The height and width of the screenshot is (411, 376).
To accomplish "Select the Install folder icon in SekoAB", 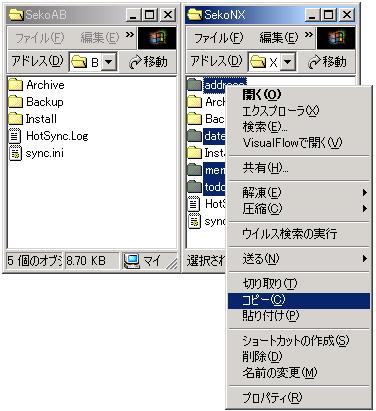I will (x=15, y=119).
